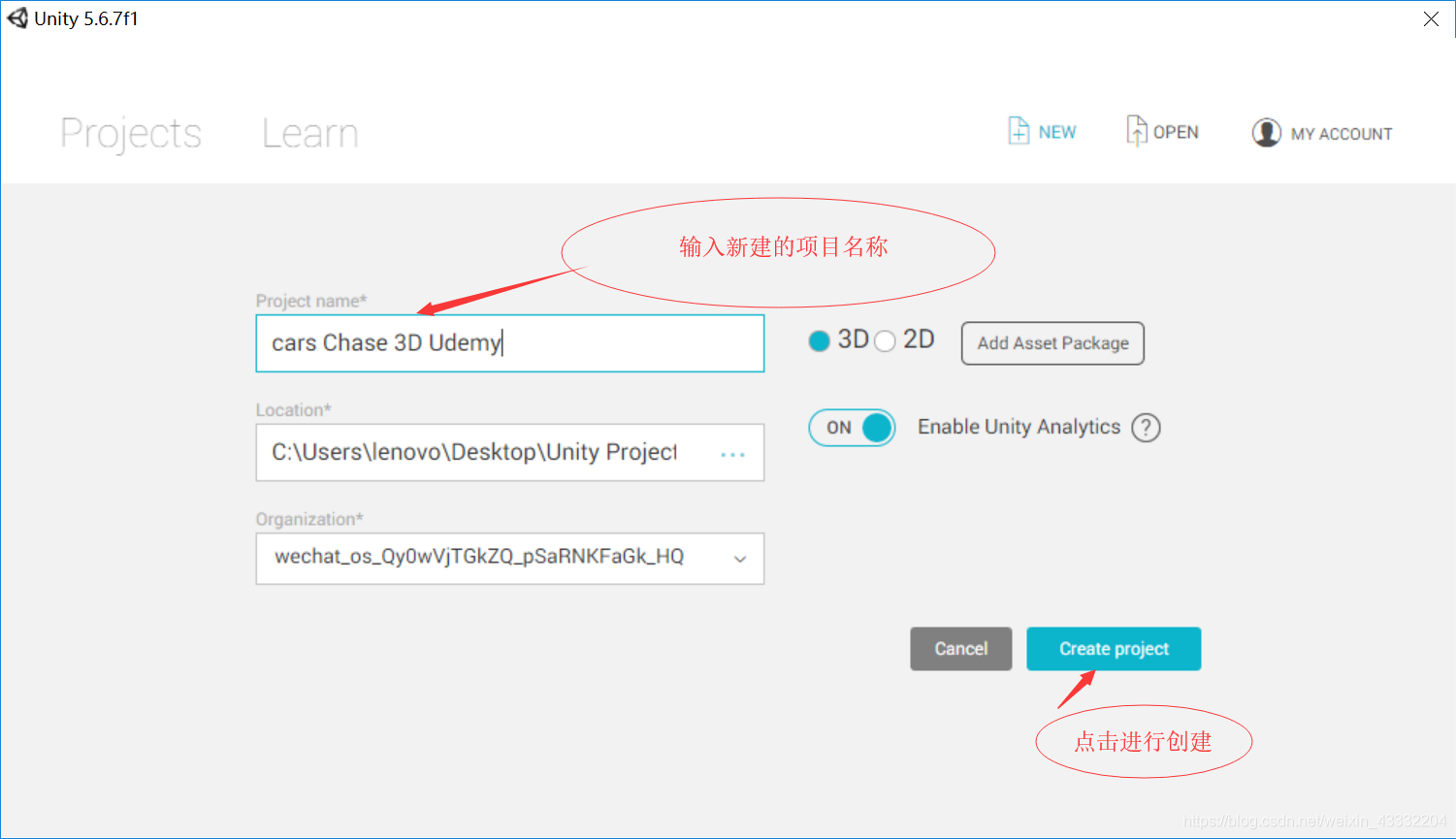This screenshot has height=839, width=1456.
Task: Toggle Unity Analytics ON switch
Action: pyautogui.click(x=852, y=428)
